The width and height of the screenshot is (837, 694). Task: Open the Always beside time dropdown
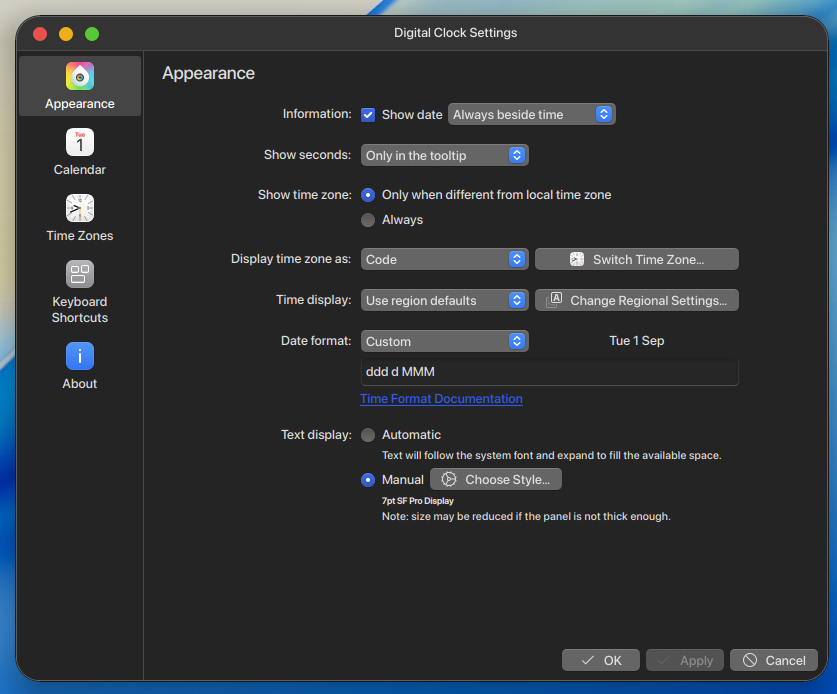(532, 114)
